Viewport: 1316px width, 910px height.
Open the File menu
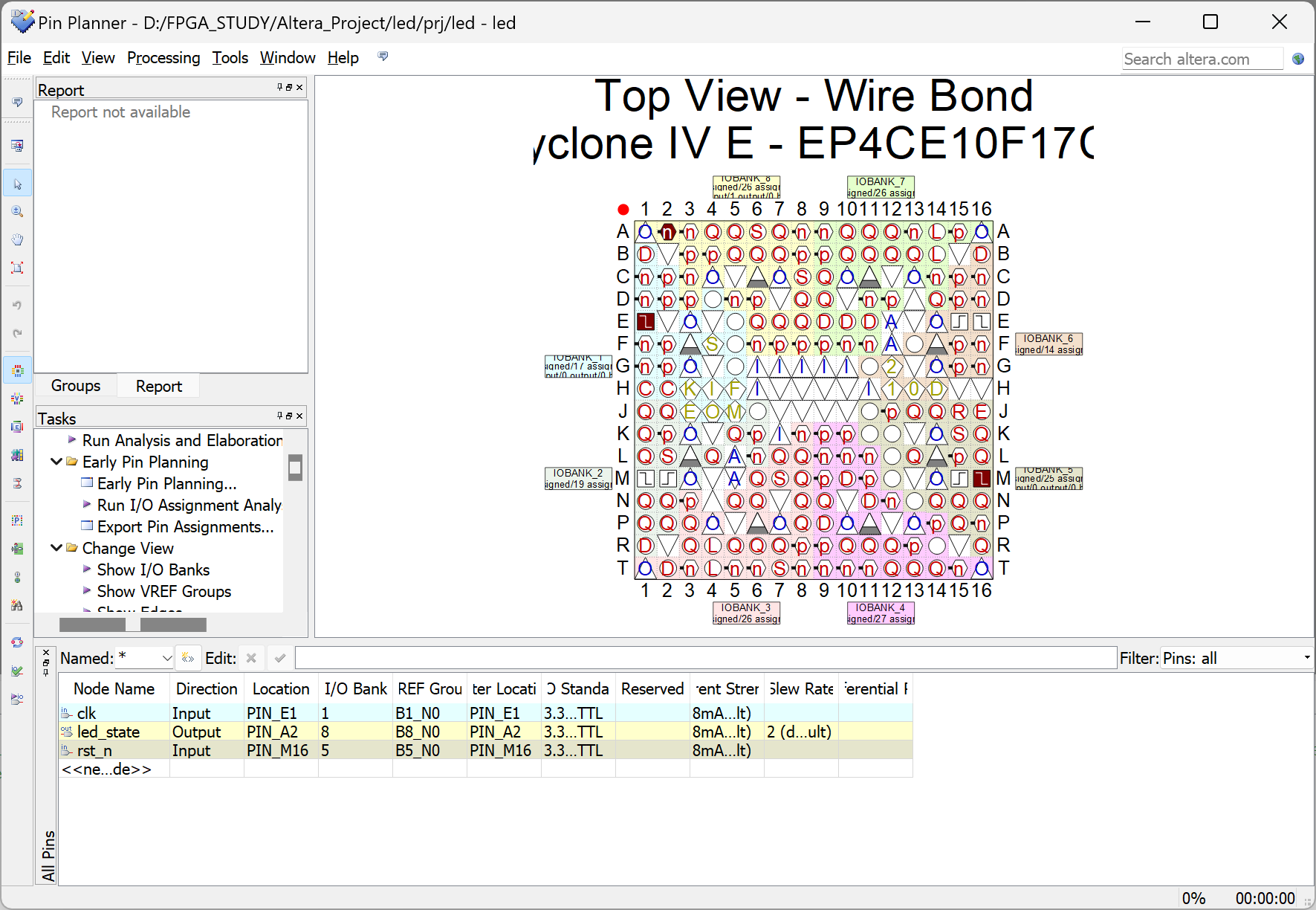[19, 57]
